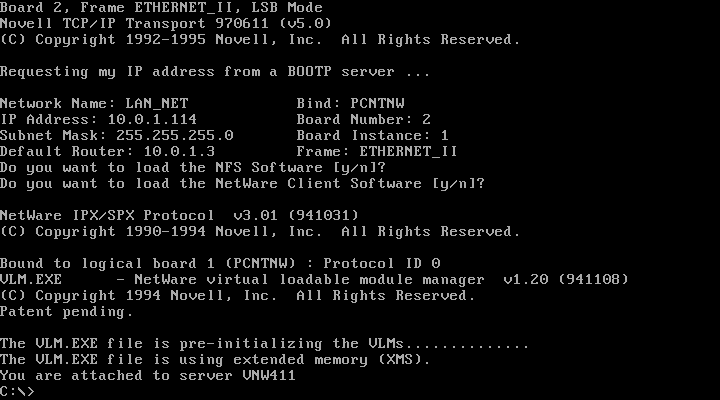
Task: Click the extended memory (XMS) line
Action: (215, 360)
